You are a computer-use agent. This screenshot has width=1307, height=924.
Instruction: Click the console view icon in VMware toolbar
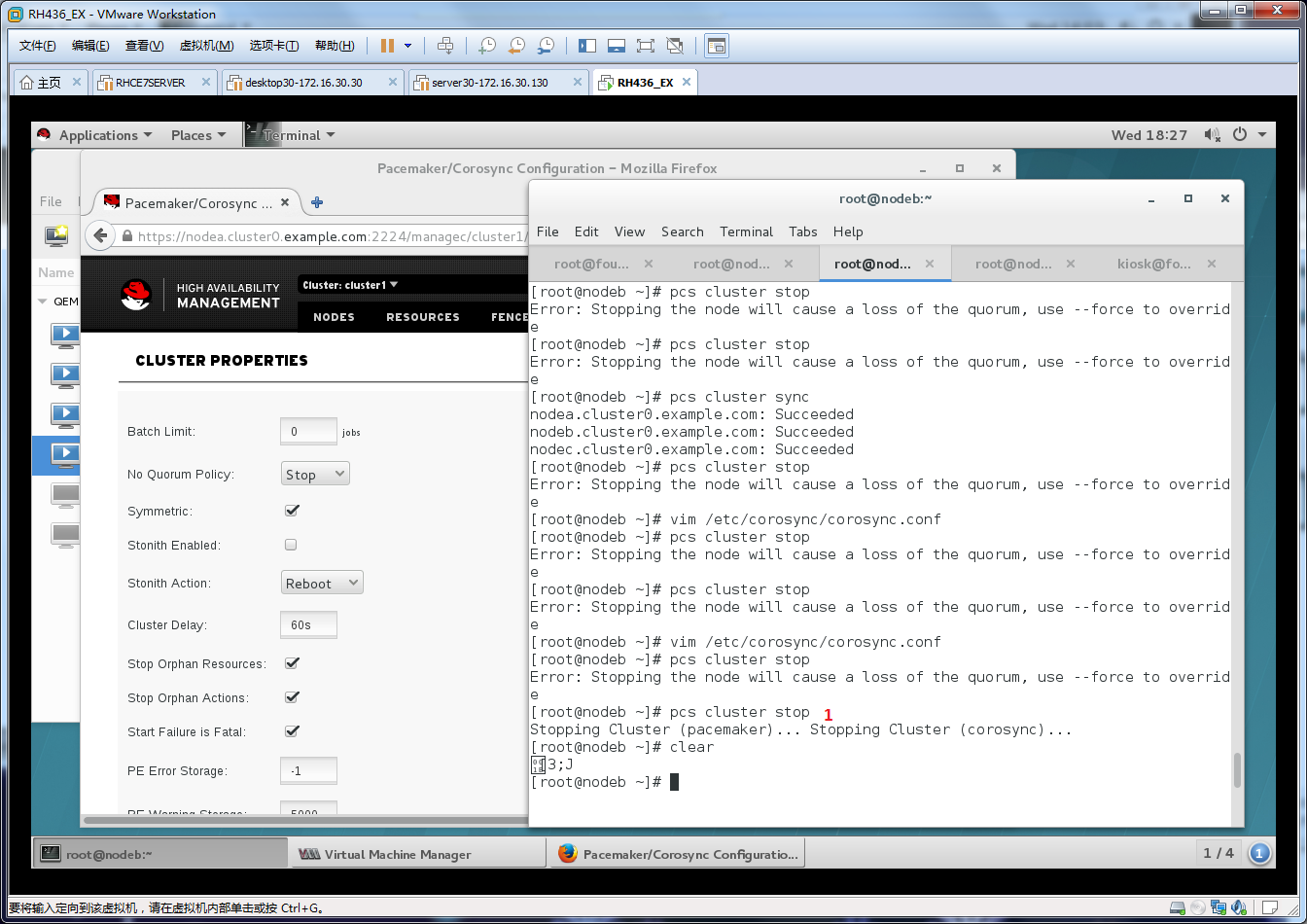[x=717, y=46]
